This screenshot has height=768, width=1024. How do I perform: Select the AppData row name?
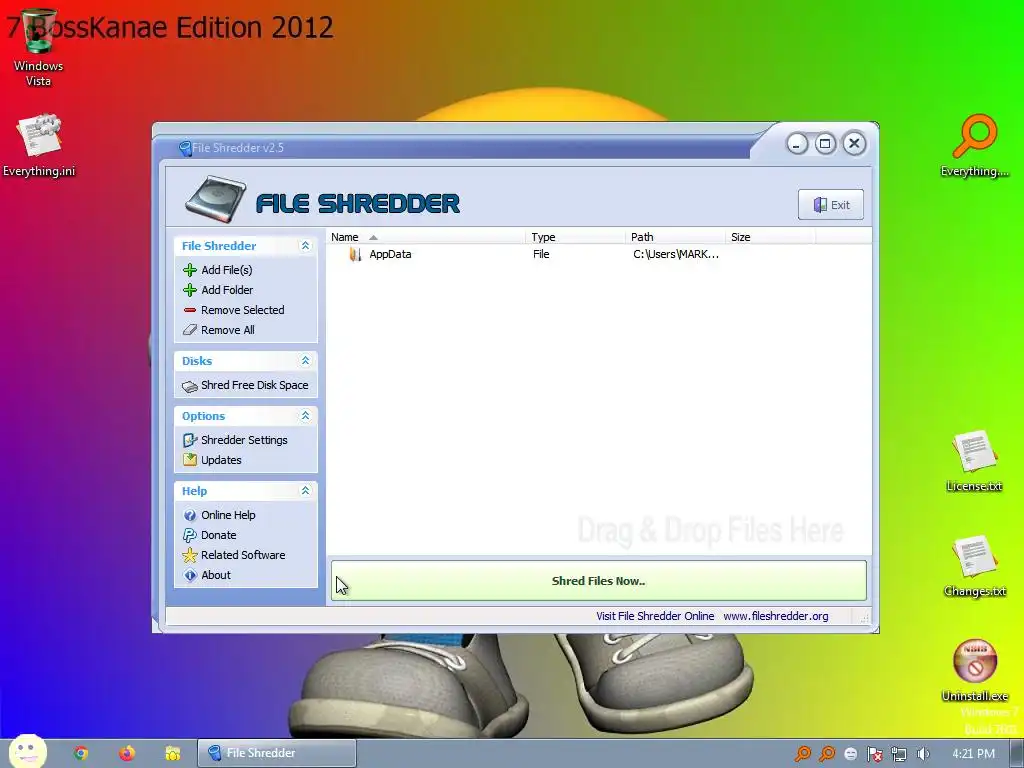click(x=391, y=254)
